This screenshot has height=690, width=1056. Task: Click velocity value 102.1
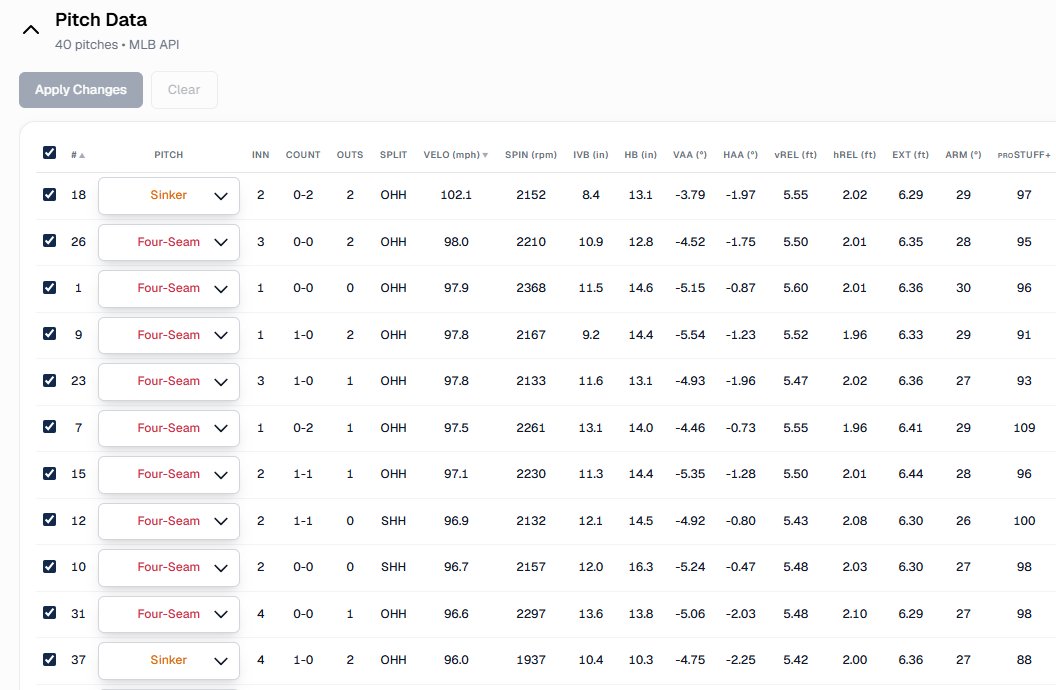click(x=456, y=195)
